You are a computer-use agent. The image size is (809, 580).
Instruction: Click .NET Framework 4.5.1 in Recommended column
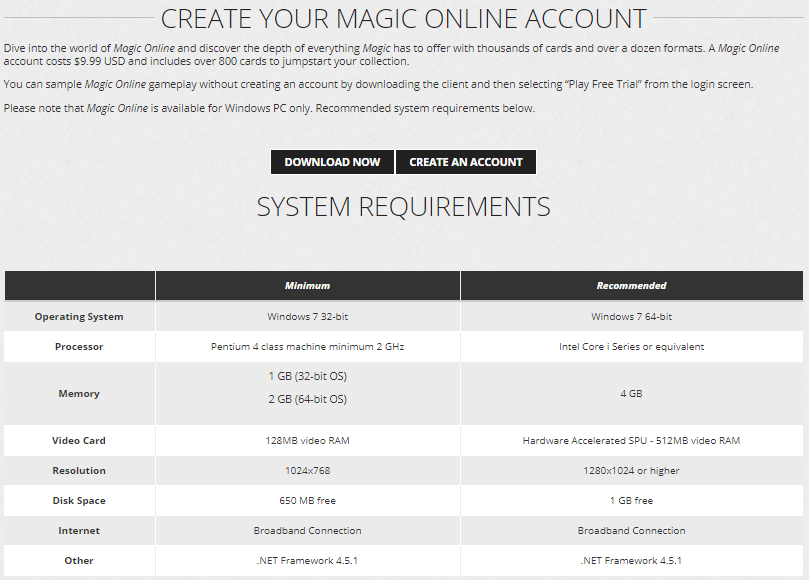pos(632,560)
